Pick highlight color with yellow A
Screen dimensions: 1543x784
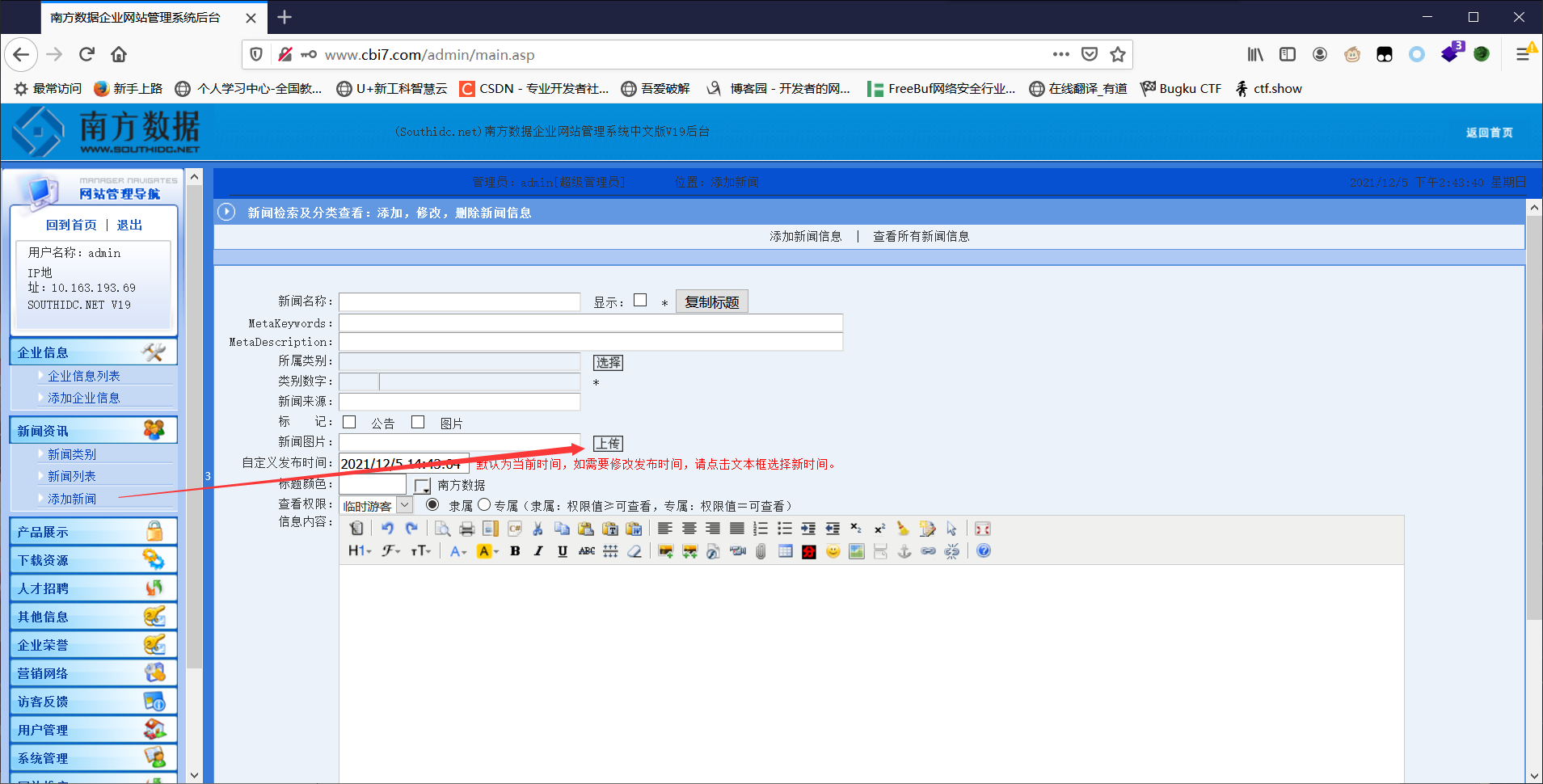pos(487,551)
